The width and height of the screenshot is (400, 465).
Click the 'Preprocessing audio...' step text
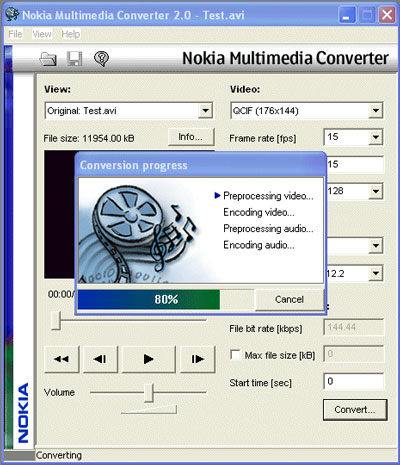pos(268,229)
